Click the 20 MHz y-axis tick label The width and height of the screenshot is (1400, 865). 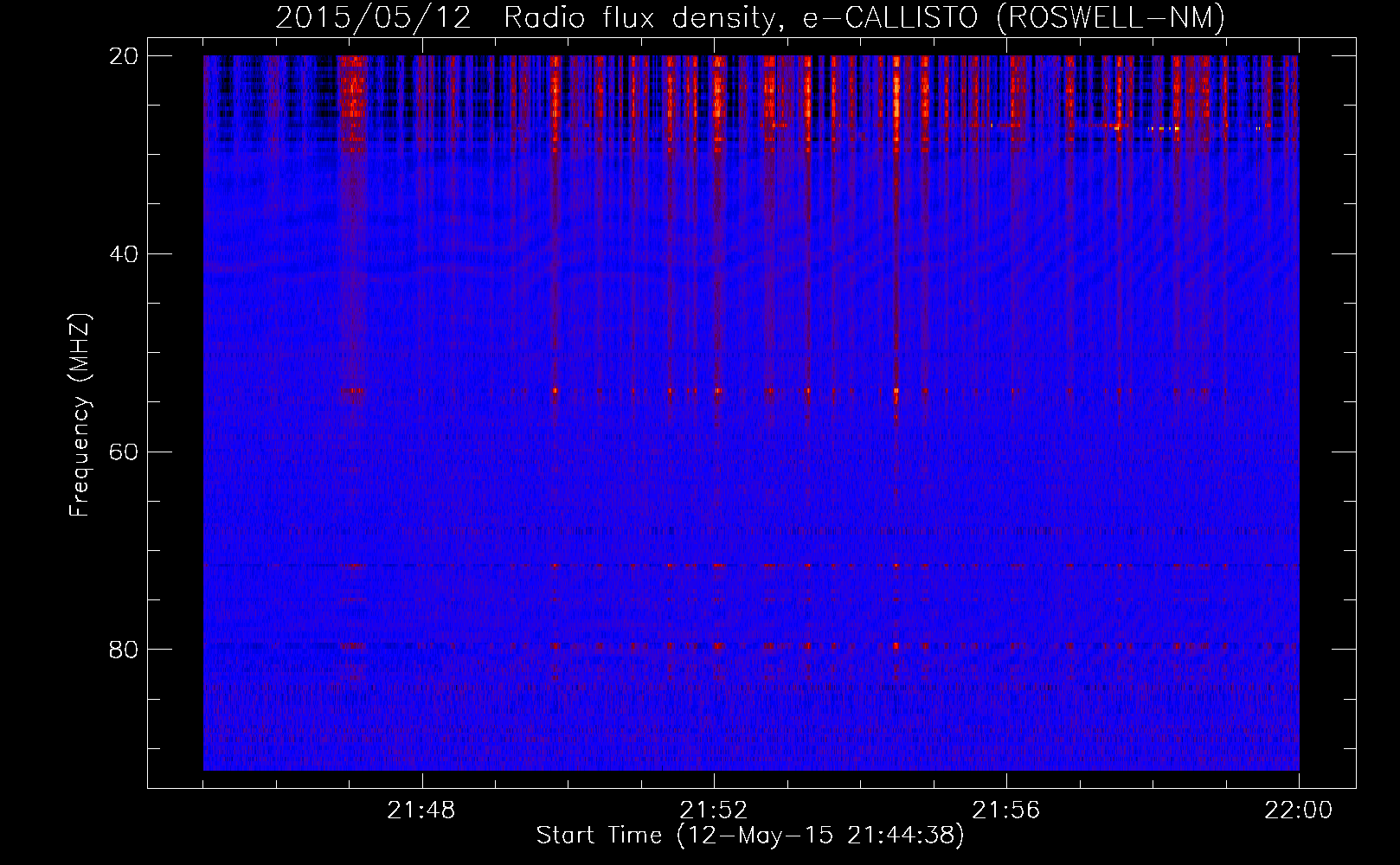(x=124, y=56)
